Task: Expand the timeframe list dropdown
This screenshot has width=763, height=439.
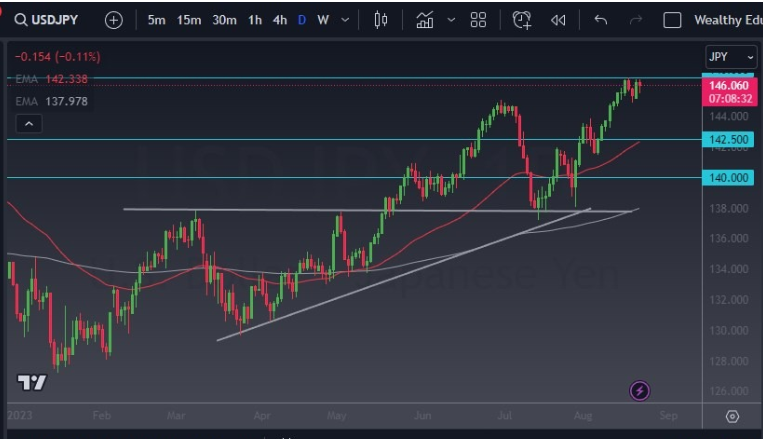Action: point(345,20)
